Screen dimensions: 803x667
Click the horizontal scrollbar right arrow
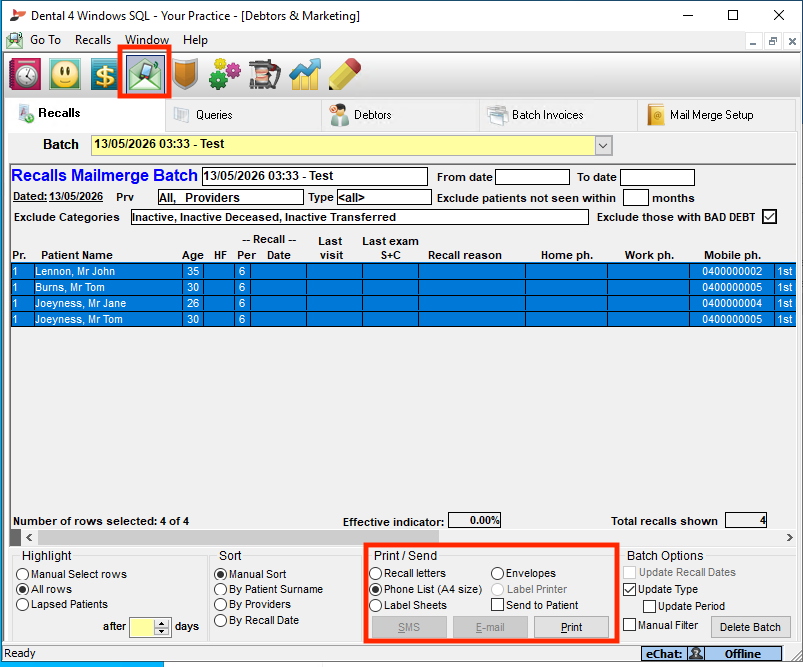(789, 537)
